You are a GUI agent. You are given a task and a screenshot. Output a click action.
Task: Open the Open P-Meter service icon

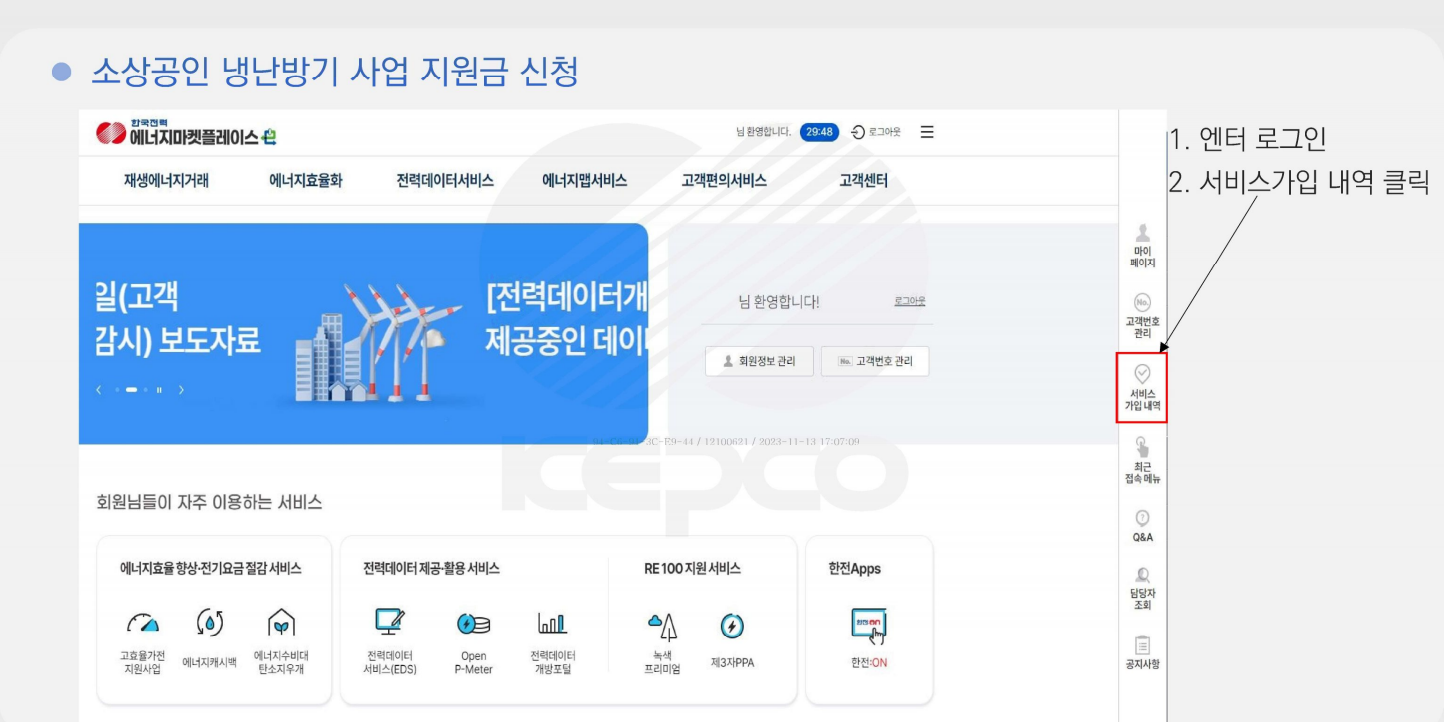click(x=473, y=641)
